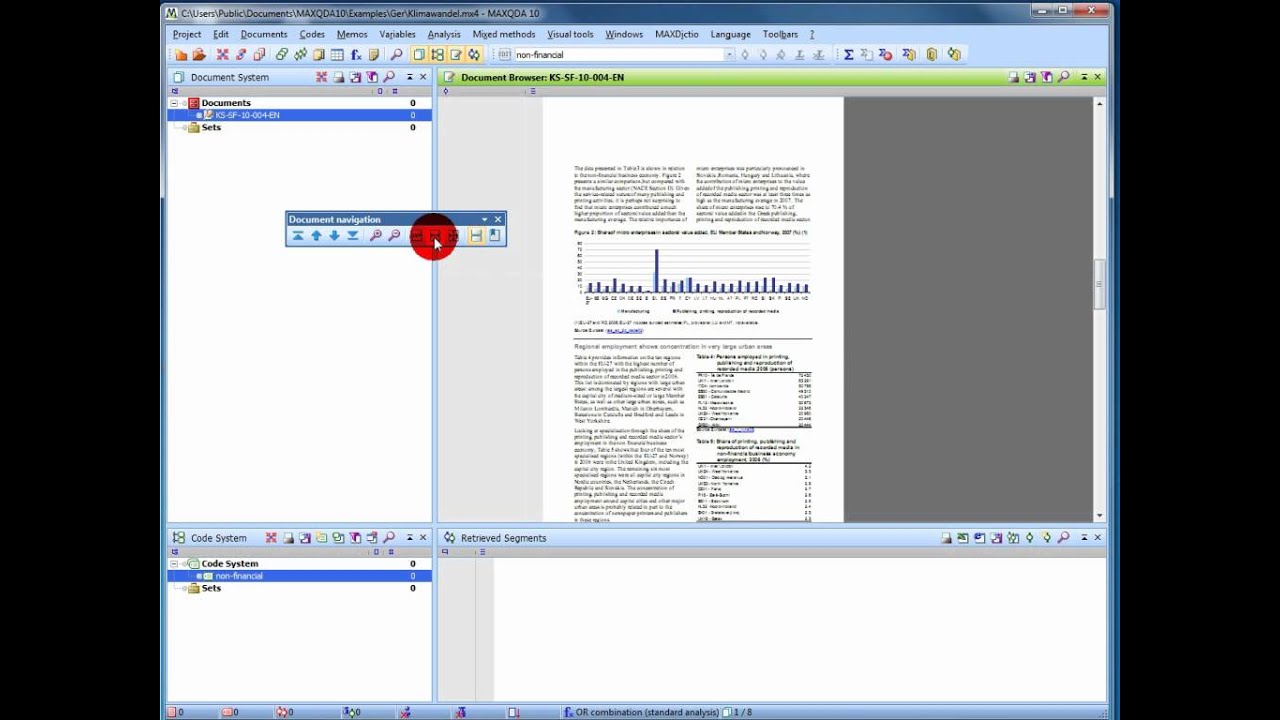
Task: Reset activations in Code System panel
Action: tap(271, 538)
